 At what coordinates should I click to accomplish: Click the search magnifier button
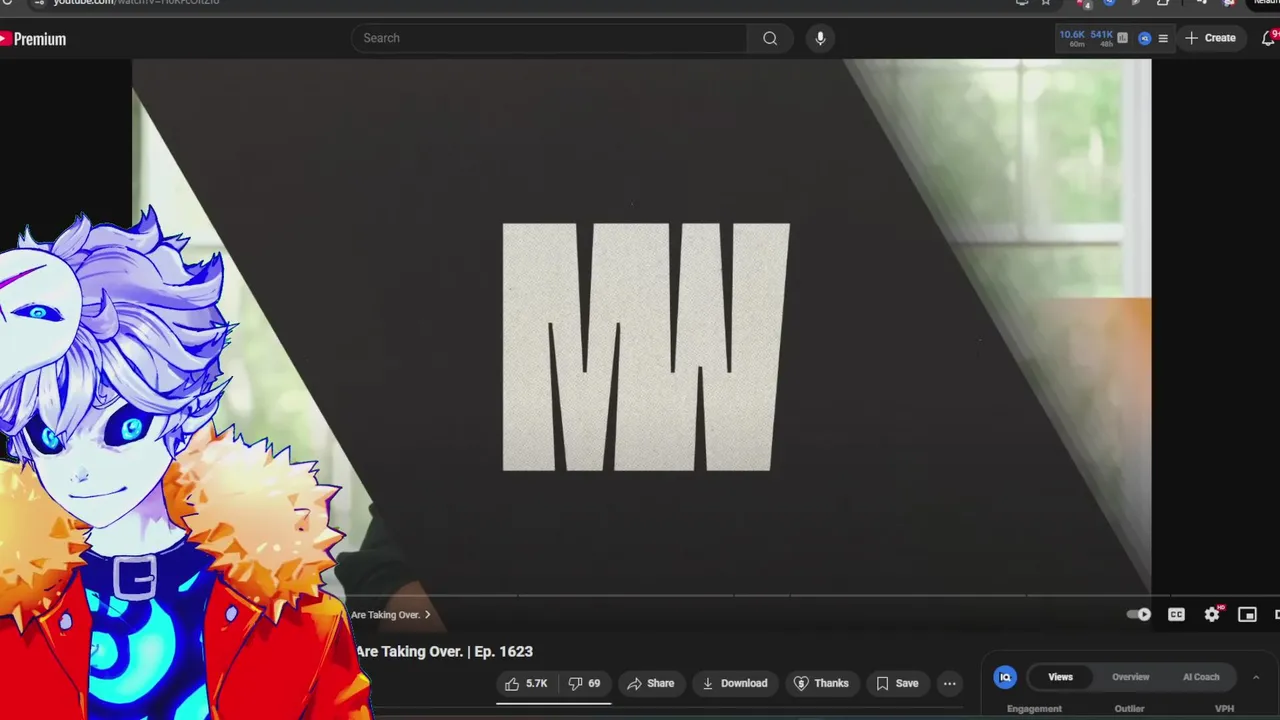coord(770,38)
